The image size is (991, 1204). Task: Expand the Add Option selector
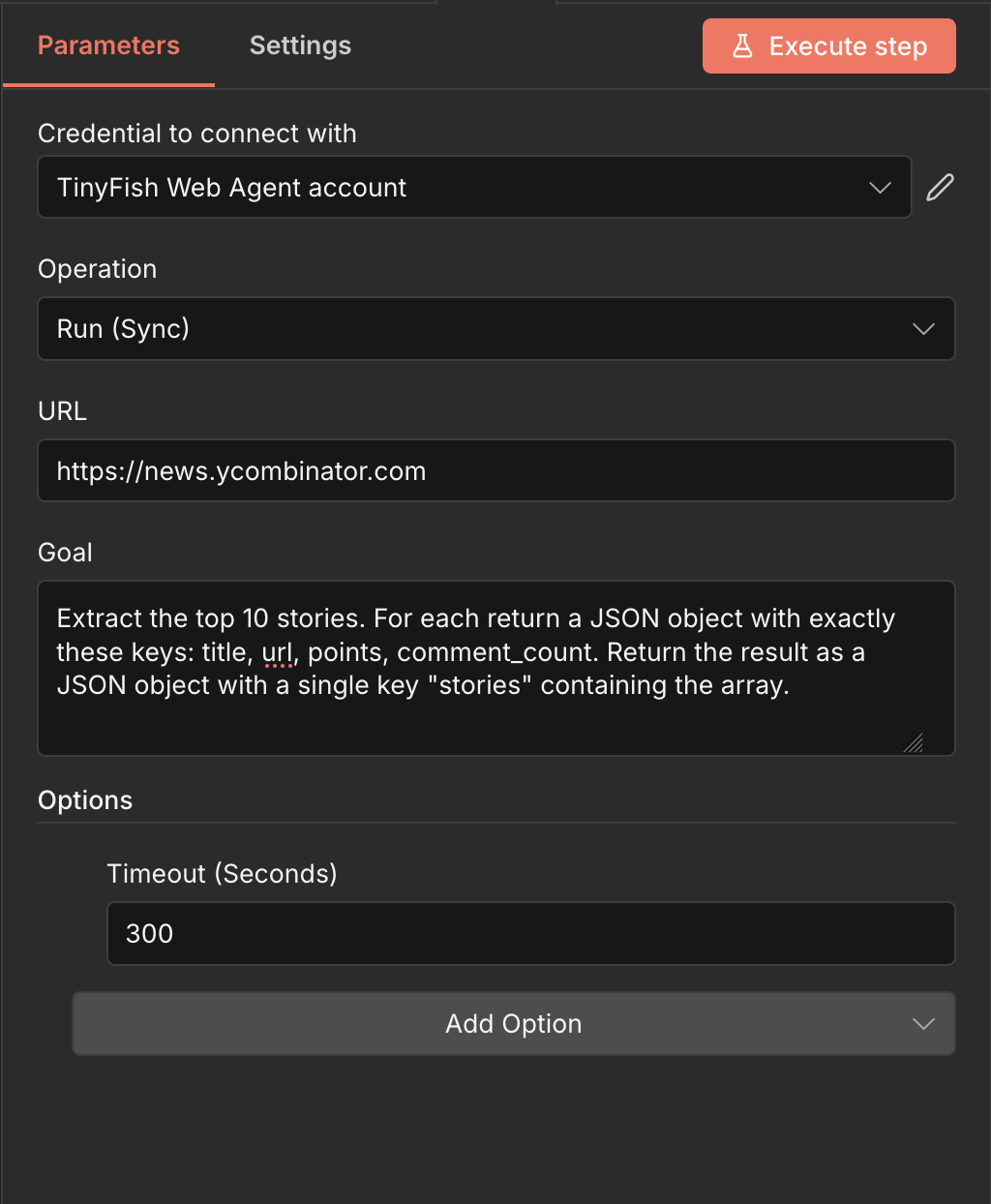coord(513,1023)
